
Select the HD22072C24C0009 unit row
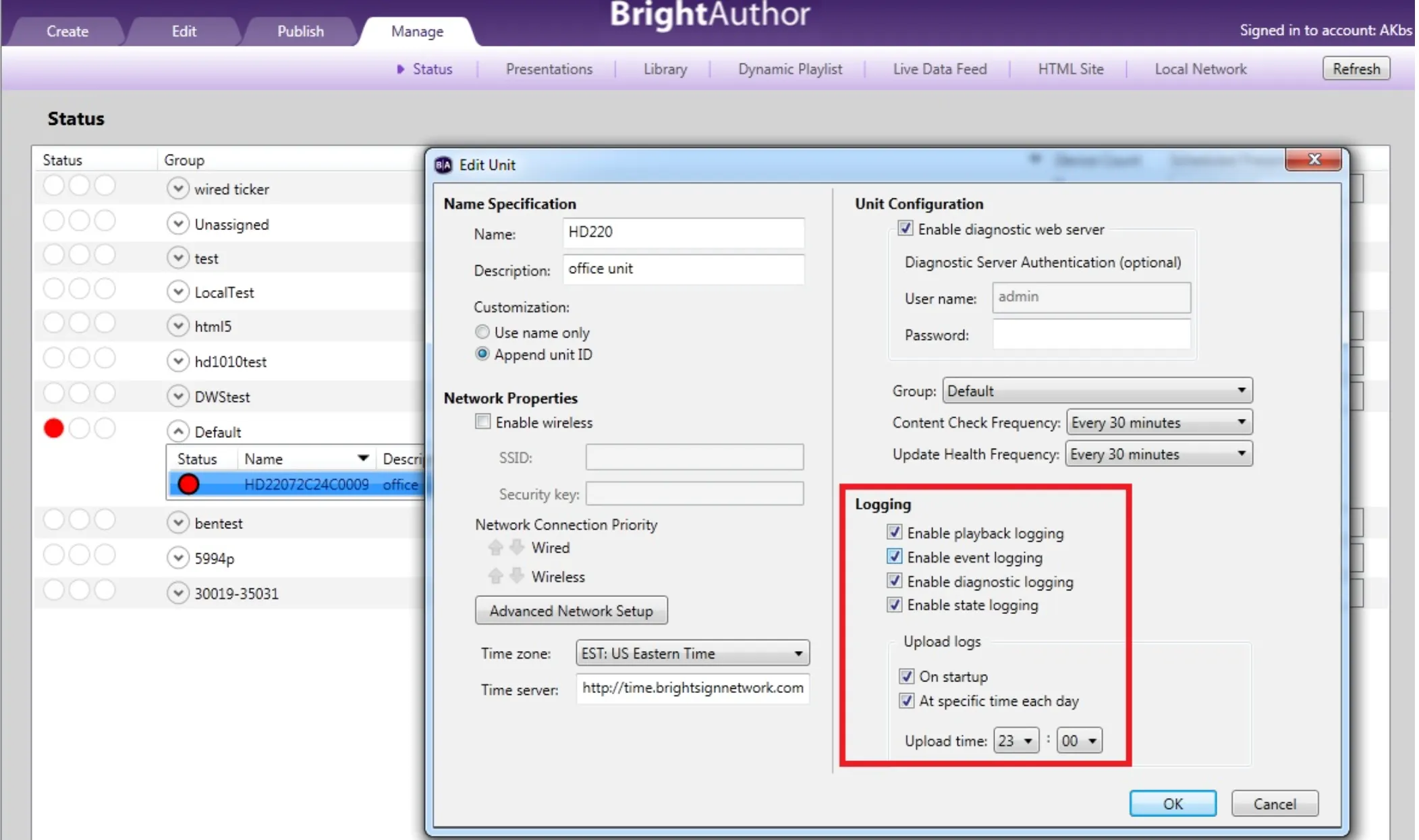click(x=296, y=484)
